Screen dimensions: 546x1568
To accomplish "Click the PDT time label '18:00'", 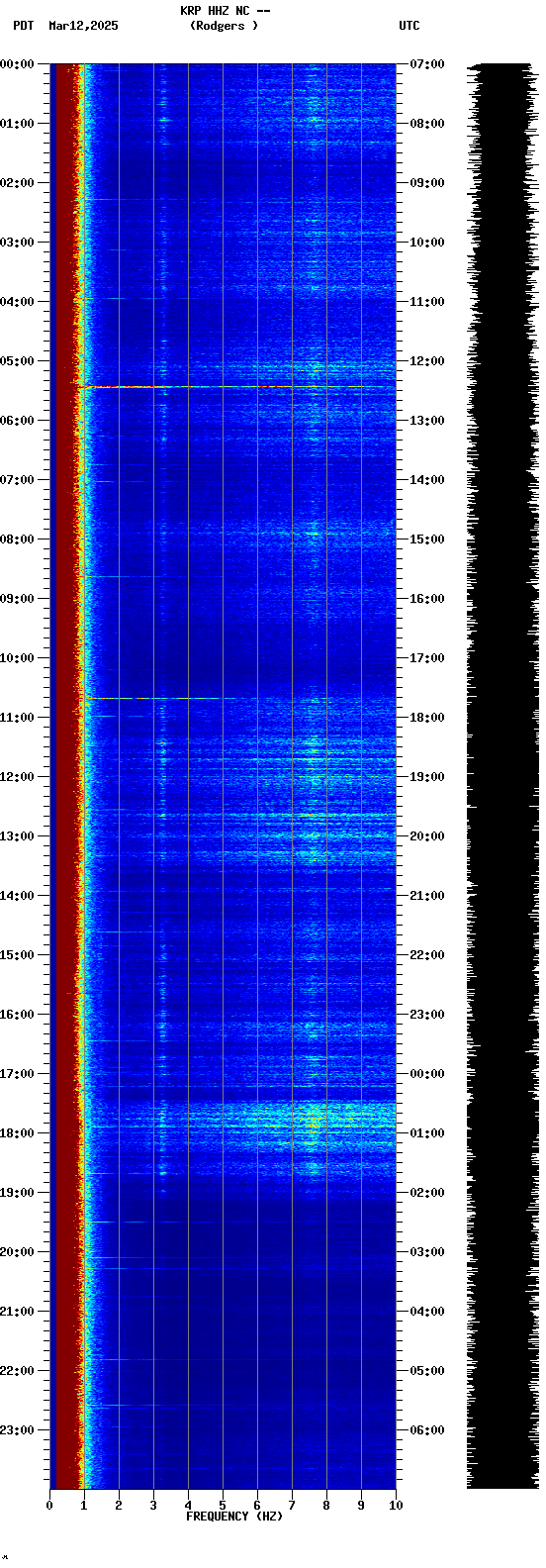I will (x=17, y=1133).
